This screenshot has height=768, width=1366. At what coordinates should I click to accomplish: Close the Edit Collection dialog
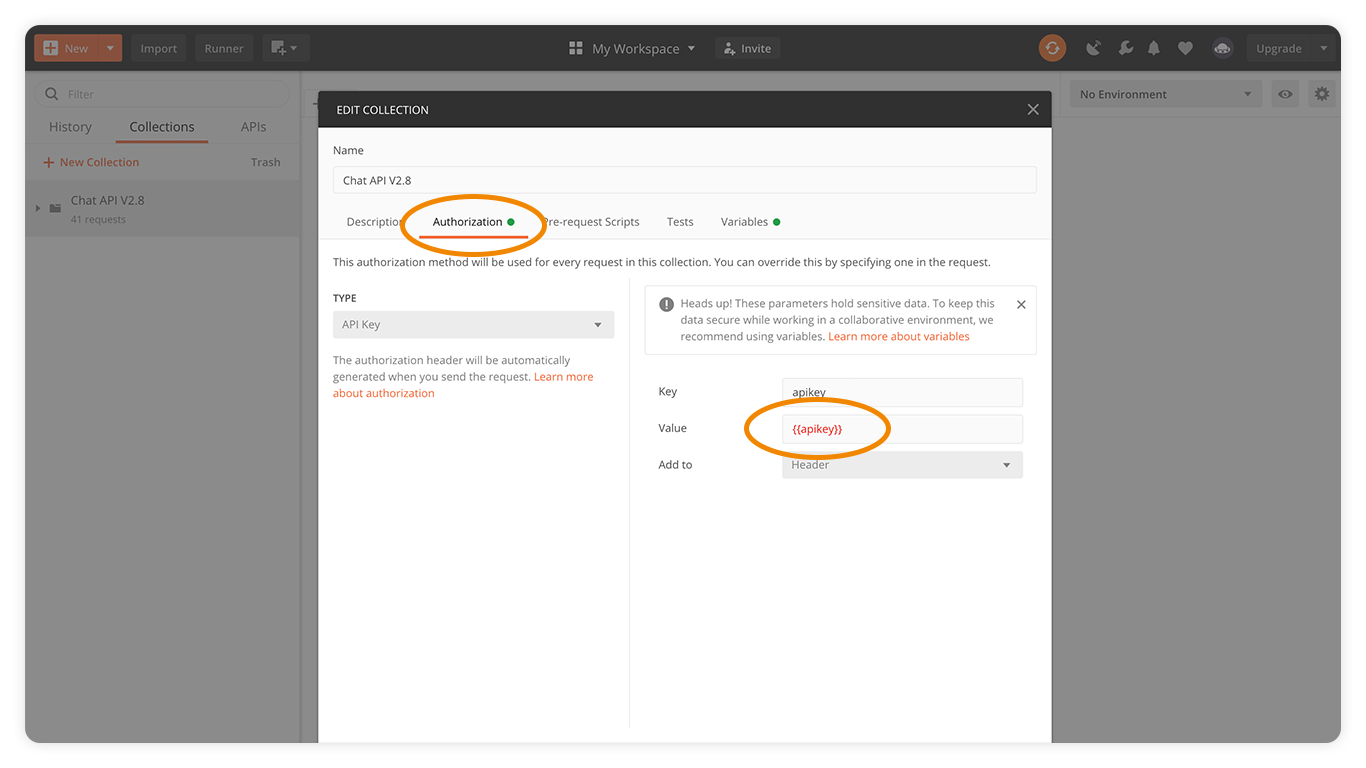[x=1033, y=110]
